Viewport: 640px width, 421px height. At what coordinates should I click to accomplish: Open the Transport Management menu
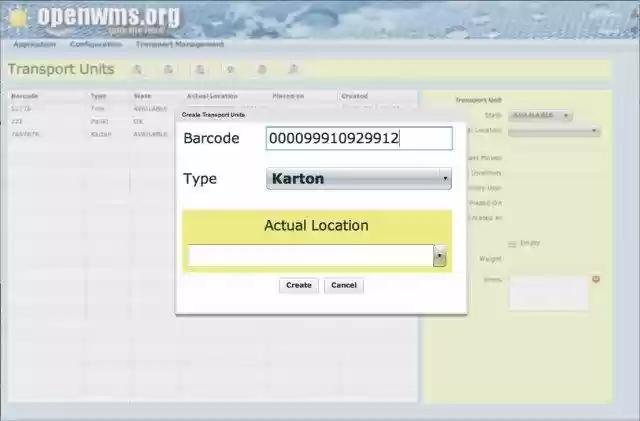pyautogui.click(x=180, y=44)
